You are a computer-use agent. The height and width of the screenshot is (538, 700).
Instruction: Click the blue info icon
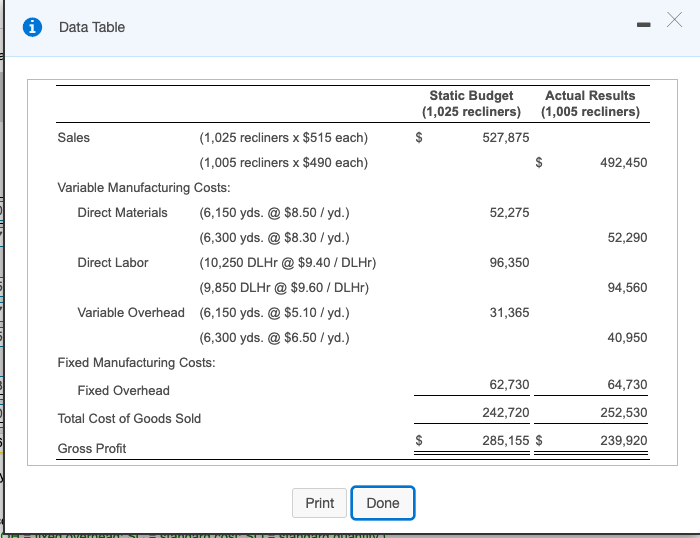[32, 27]
